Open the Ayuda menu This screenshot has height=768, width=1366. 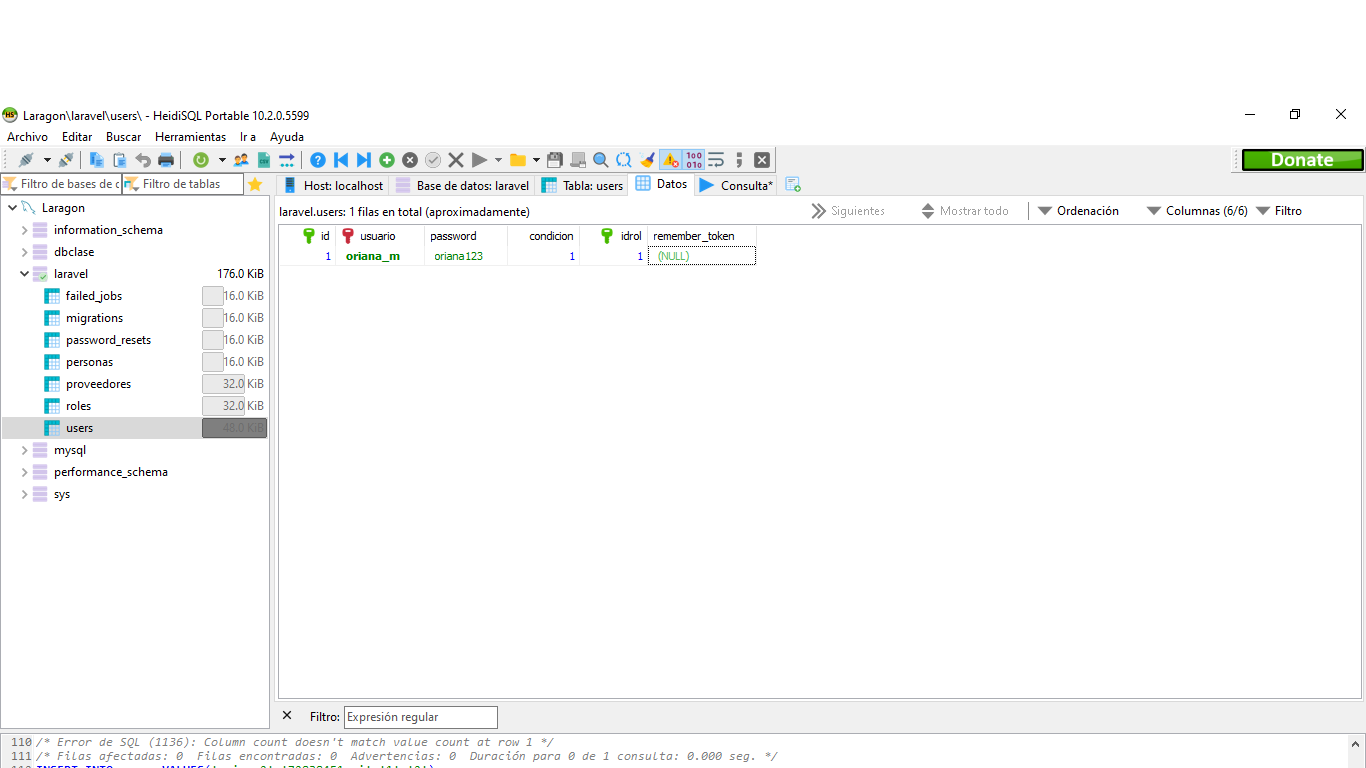(x=287, y=137)
